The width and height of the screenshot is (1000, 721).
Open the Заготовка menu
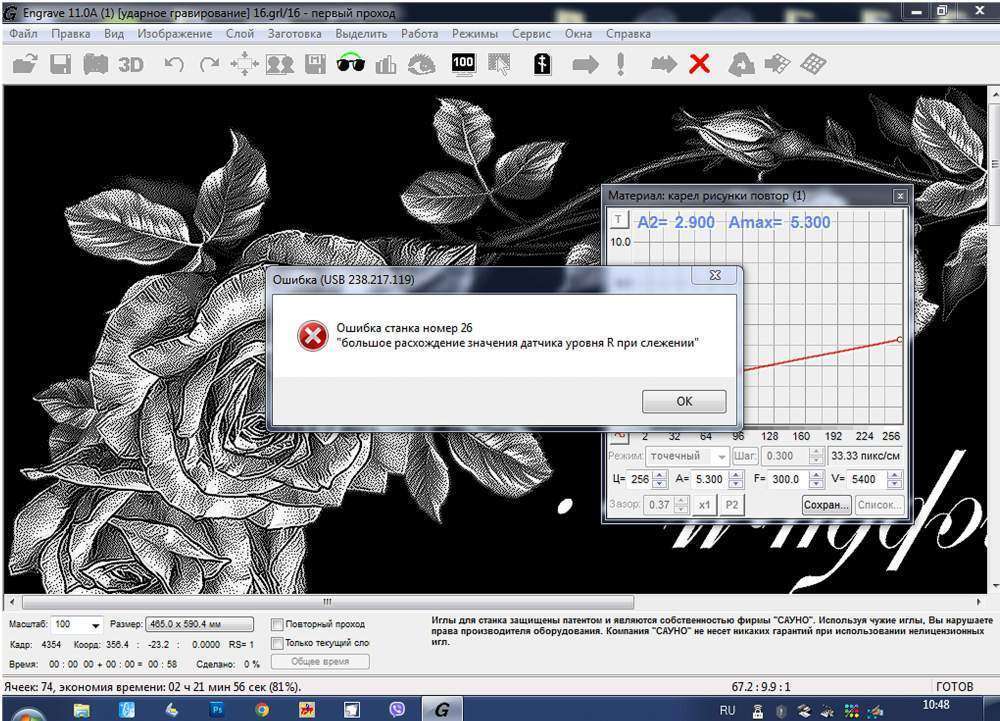[x=294, y=33]
